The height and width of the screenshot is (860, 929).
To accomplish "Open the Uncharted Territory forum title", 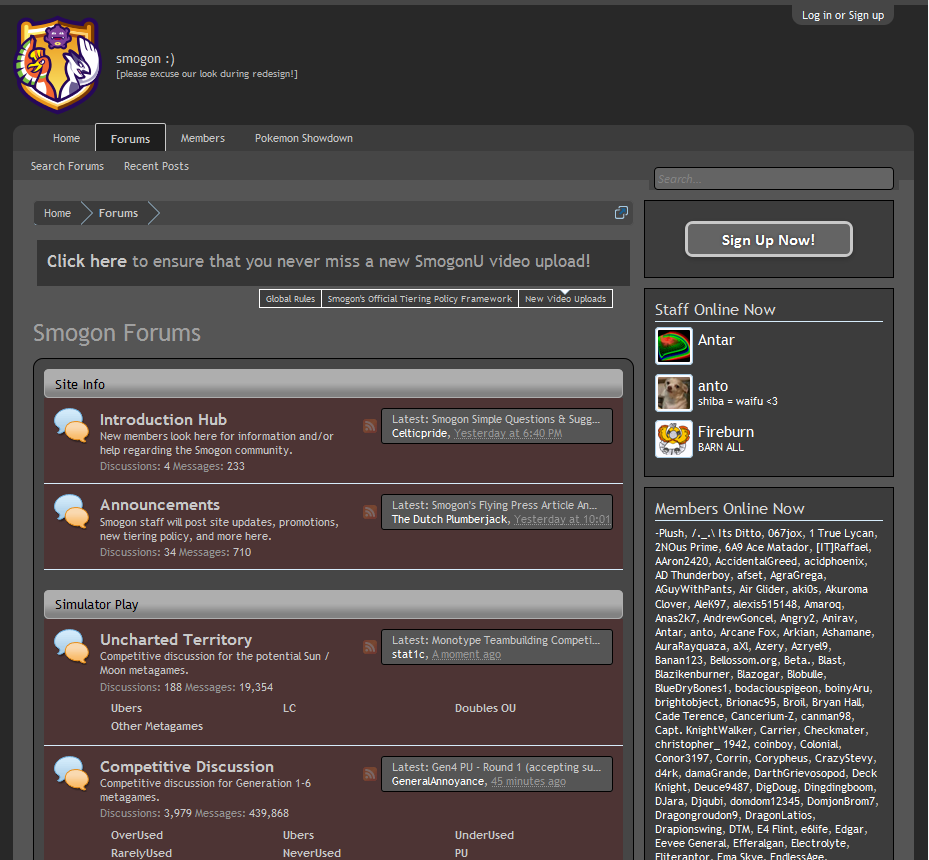I will pos(176,640).
